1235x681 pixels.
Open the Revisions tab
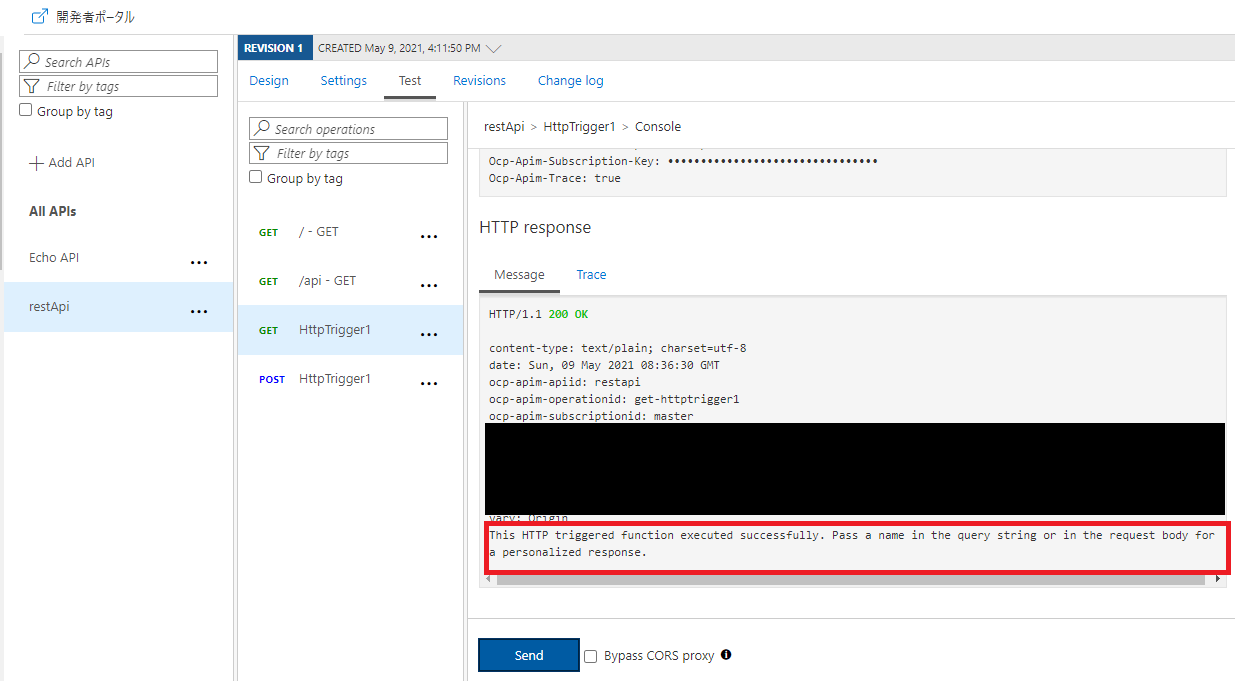pos(479,81)
